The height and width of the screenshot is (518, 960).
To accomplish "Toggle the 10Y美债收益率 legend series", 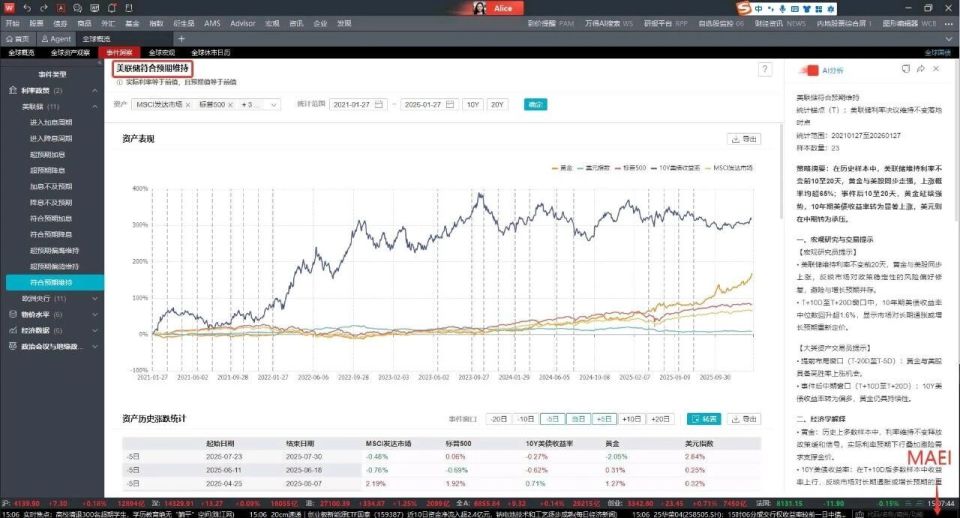I will pyautogui.click(x=676, y=168).
